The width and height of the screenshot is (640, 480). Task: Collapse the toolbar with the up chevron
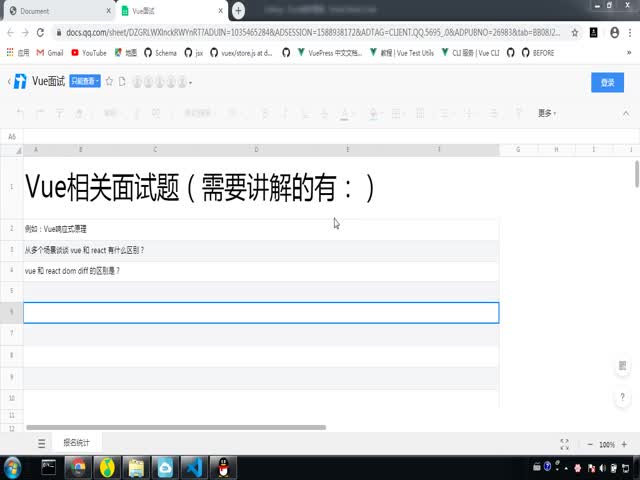point(626,113)
